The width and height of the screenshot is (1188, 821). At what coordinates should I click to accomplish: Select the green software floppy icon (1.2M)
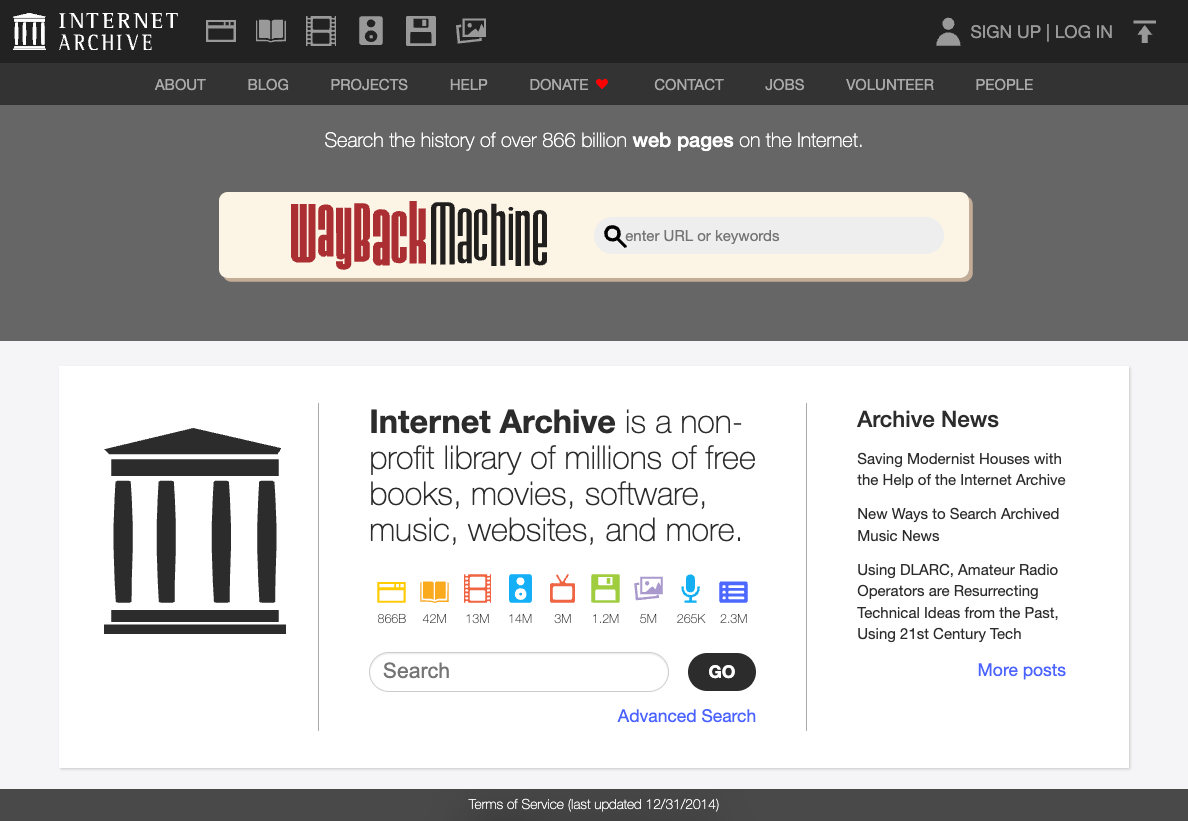click(605, 588)
